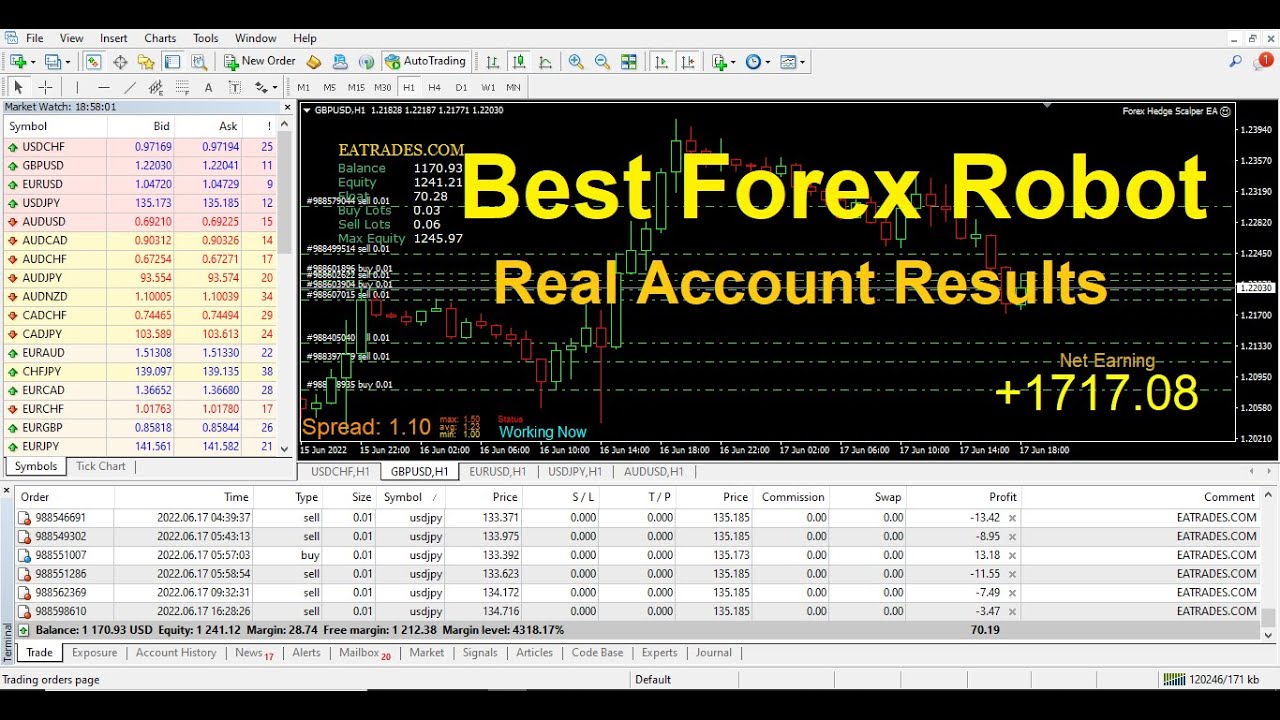Close order 988551007 buy position
Image resolution: width=1280 pixels, height=720 pixels.
pyautogui.click(x=1012, y=555)
